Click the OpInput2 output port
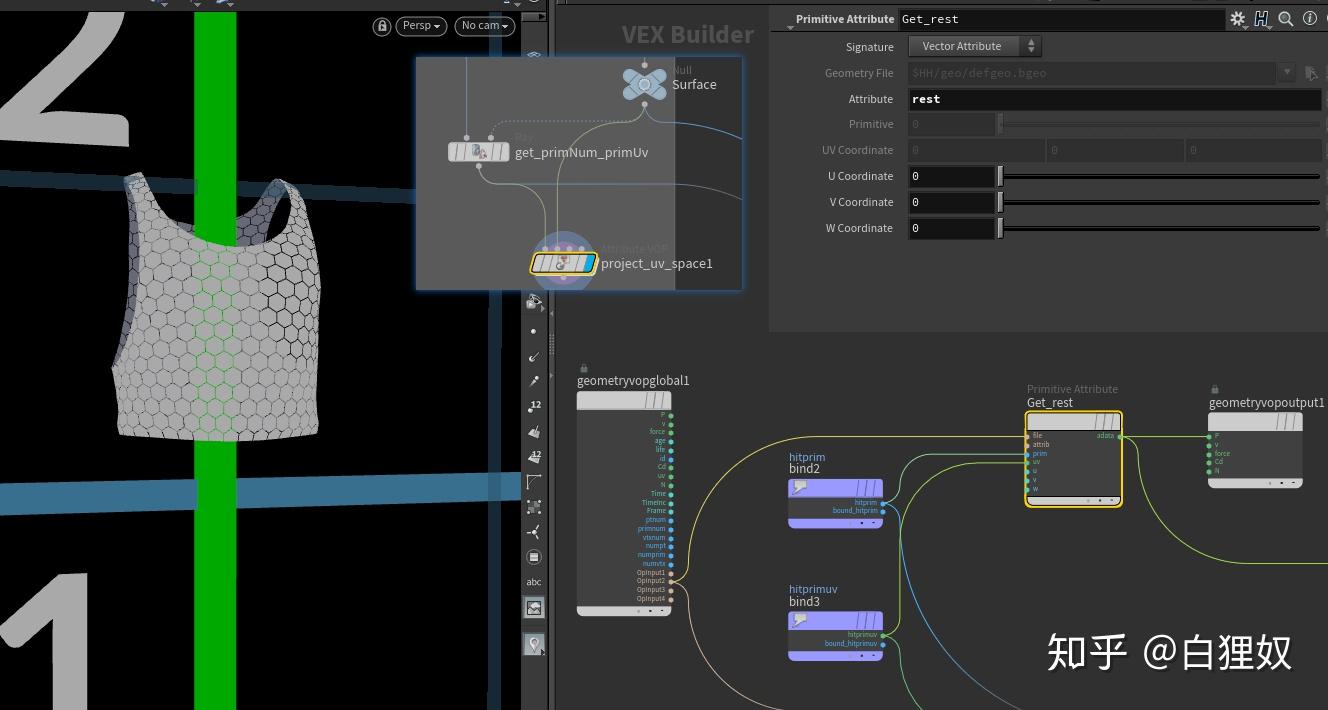The height and width of the screenshot is (710, 1328). coord(671,581)
